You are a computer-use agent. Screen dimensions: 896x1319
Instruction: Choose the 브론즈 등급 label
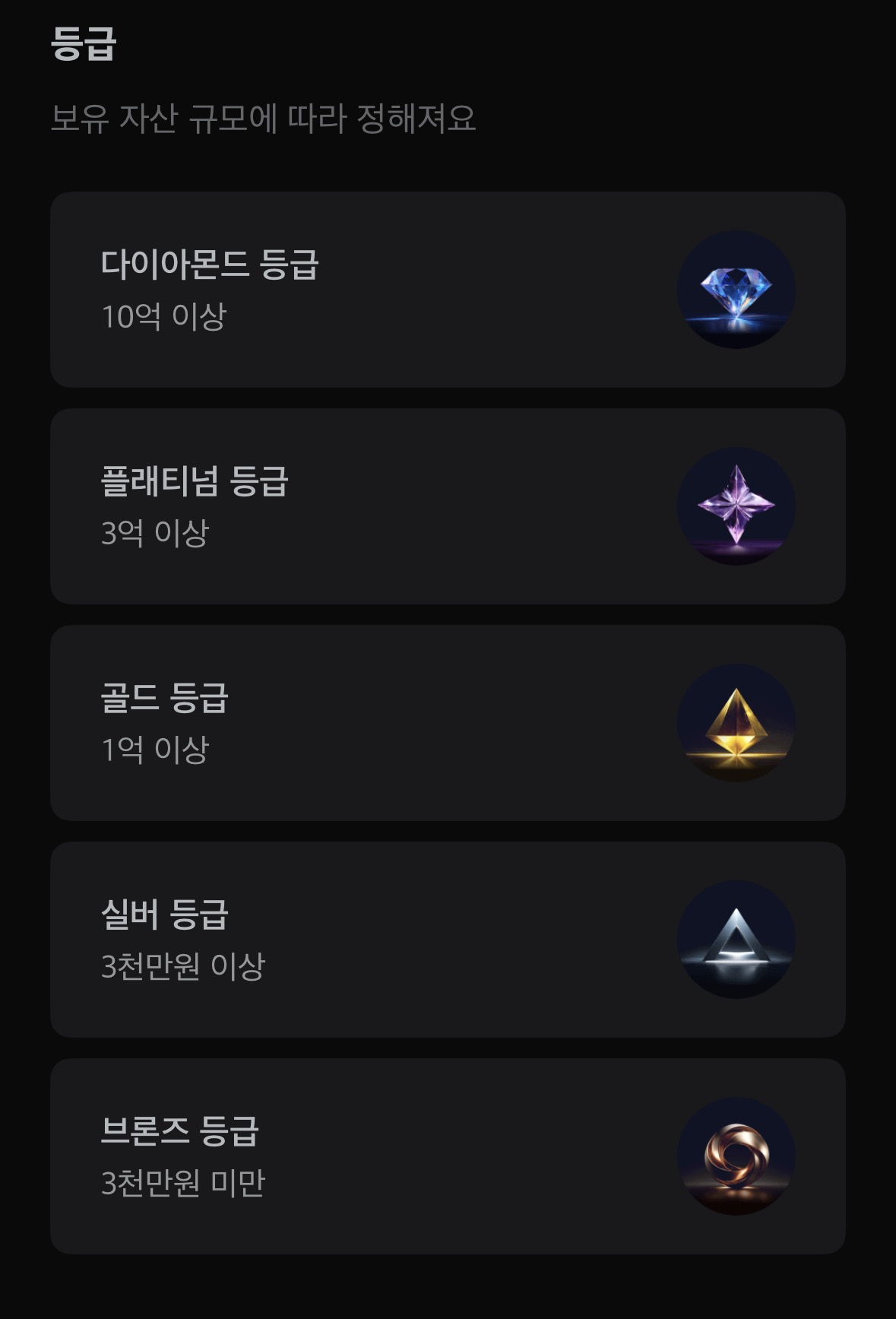tap(179, 1131)
